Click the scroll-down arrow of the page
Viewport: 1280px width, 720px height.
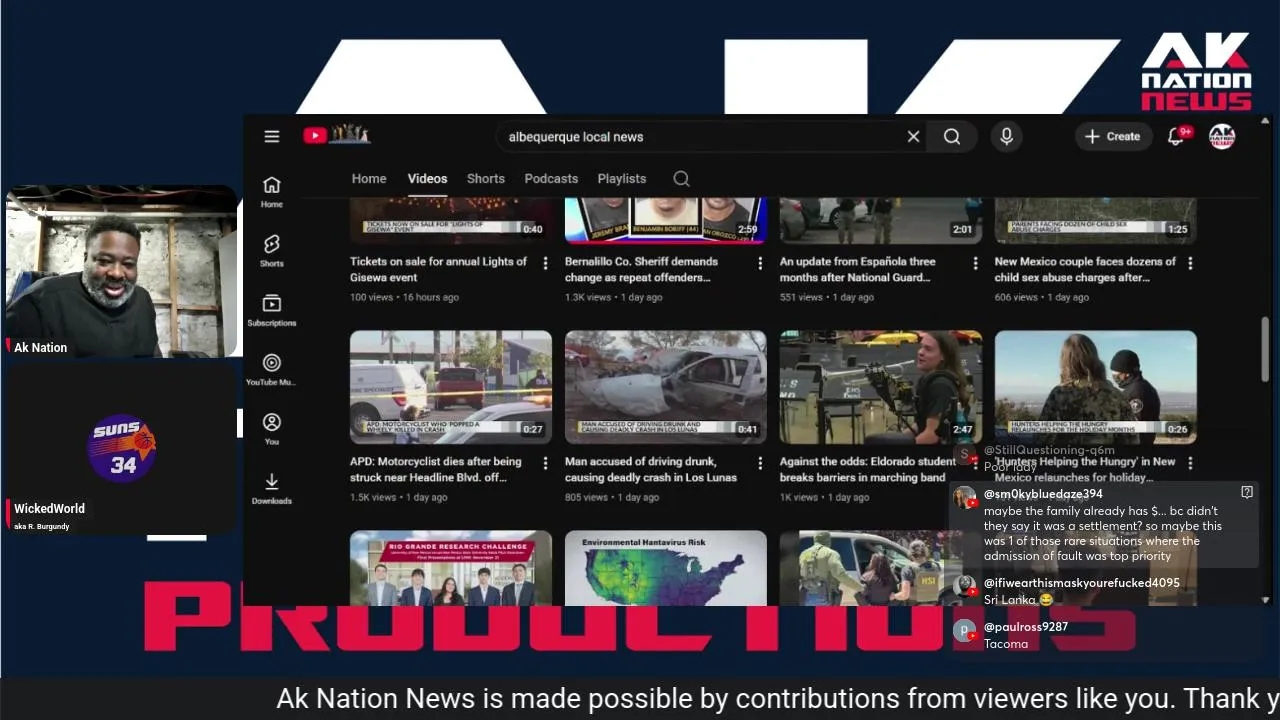click(x=1265, y=600)
